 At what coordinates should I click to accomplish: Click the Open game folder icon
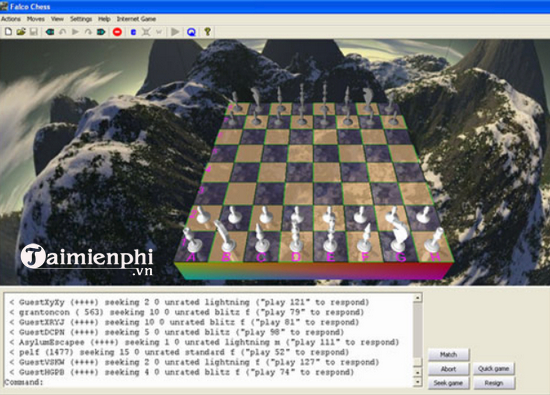pos(21,32)
